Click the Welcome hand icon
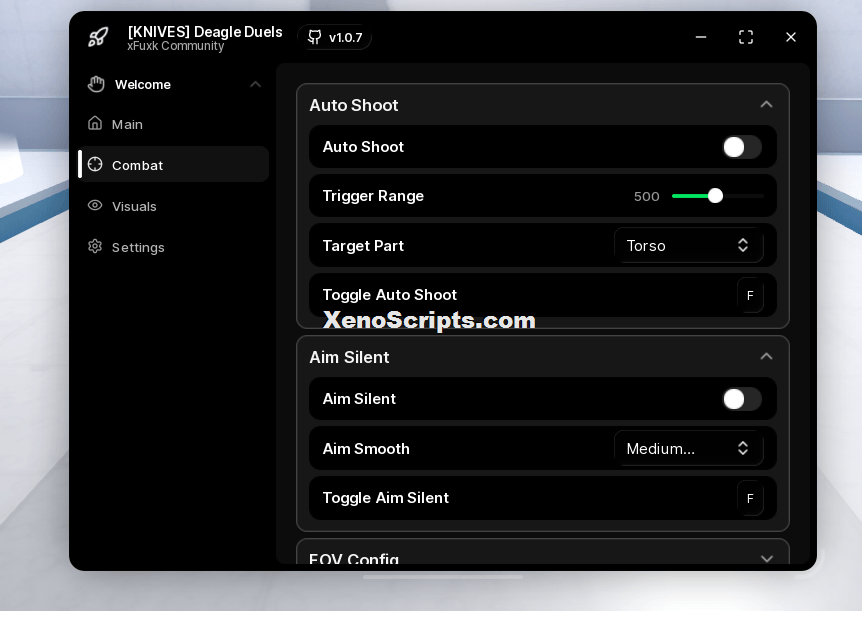This screenshot has height=641, width=862. (96, 84)
